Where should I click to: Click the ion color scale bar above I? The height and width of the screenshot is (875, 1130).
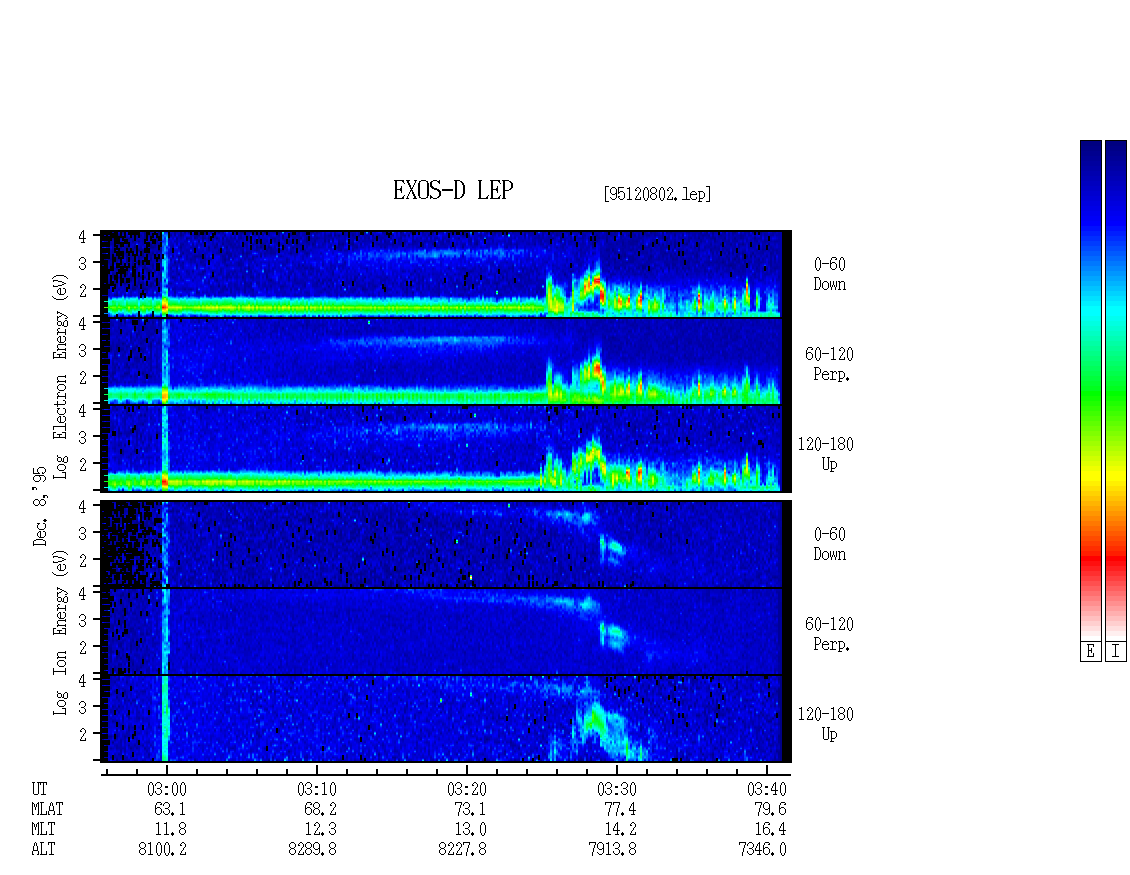coord(1116,389)
